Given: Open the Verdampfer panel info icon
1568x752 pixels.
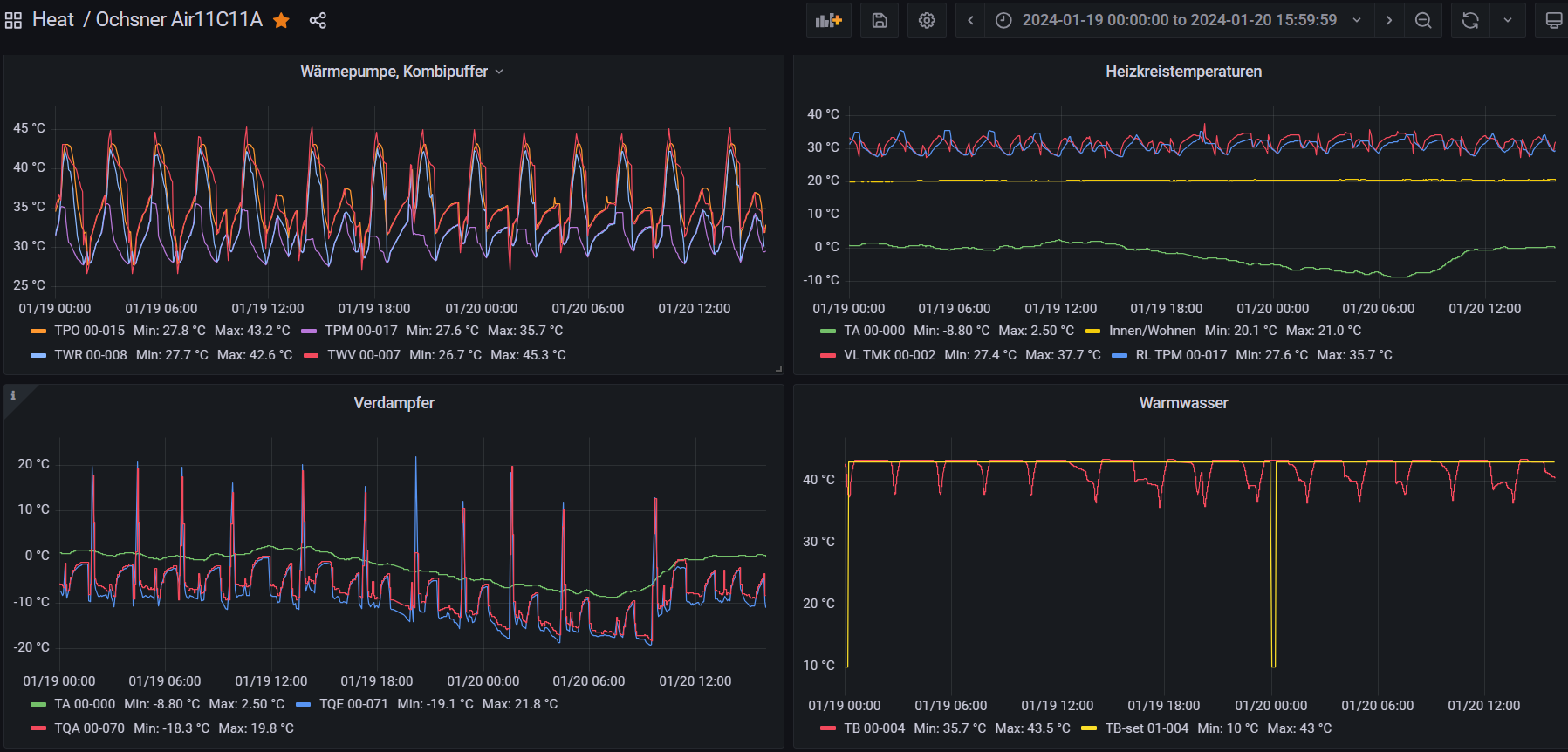Looking at the screenshot, I should (13, 395).
